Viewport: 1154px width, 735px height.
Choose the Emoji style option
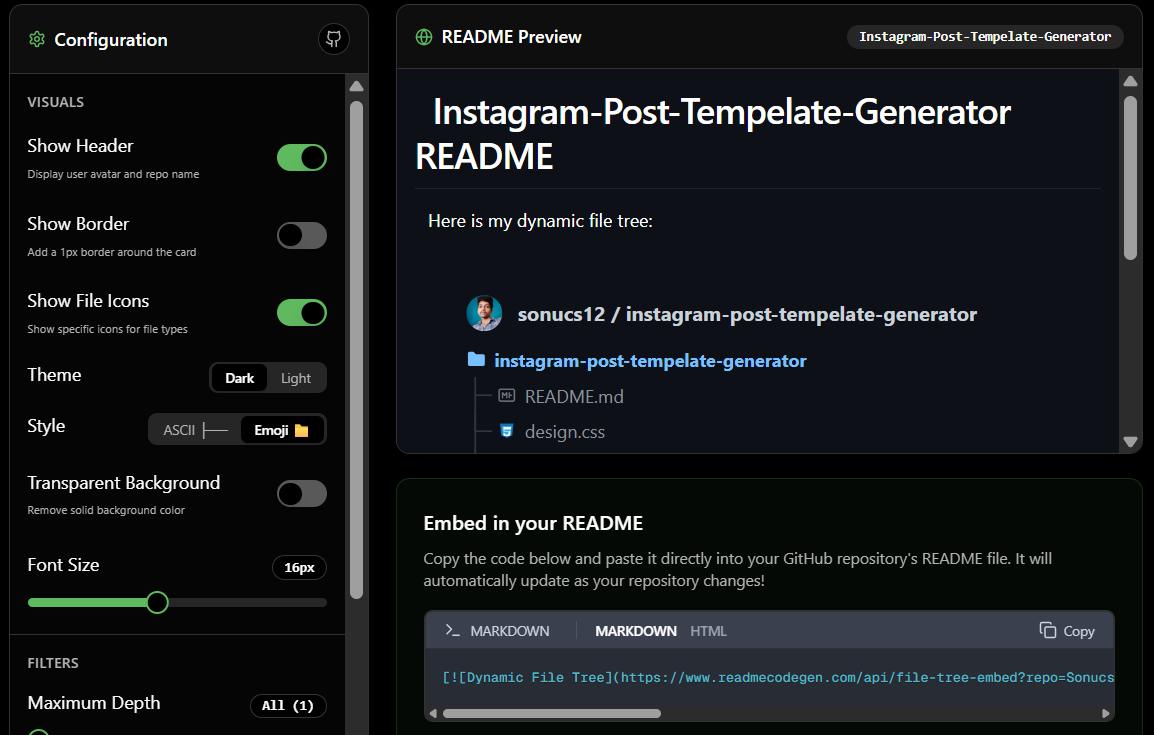coord(282,430)
